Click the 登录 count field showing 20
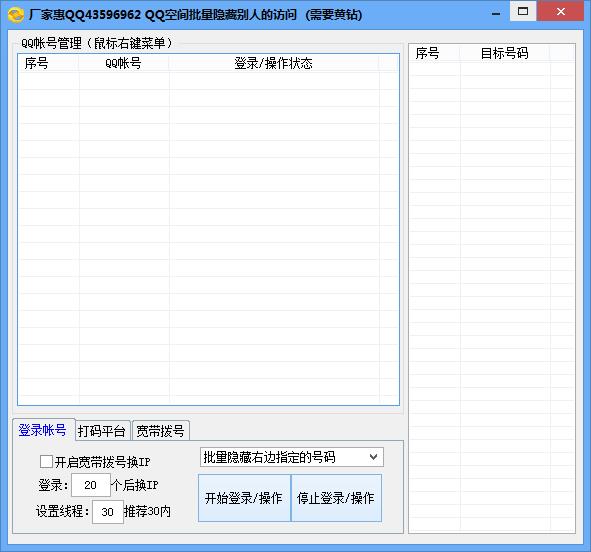 pyautogui.click(x=90, y=485)
